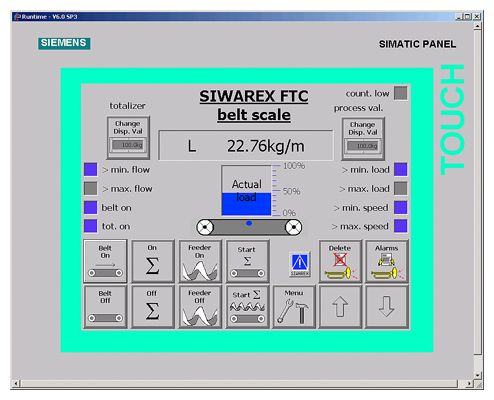Start the conveyor with Belt On
494x400 pixels.
click(x=105, y=261)
